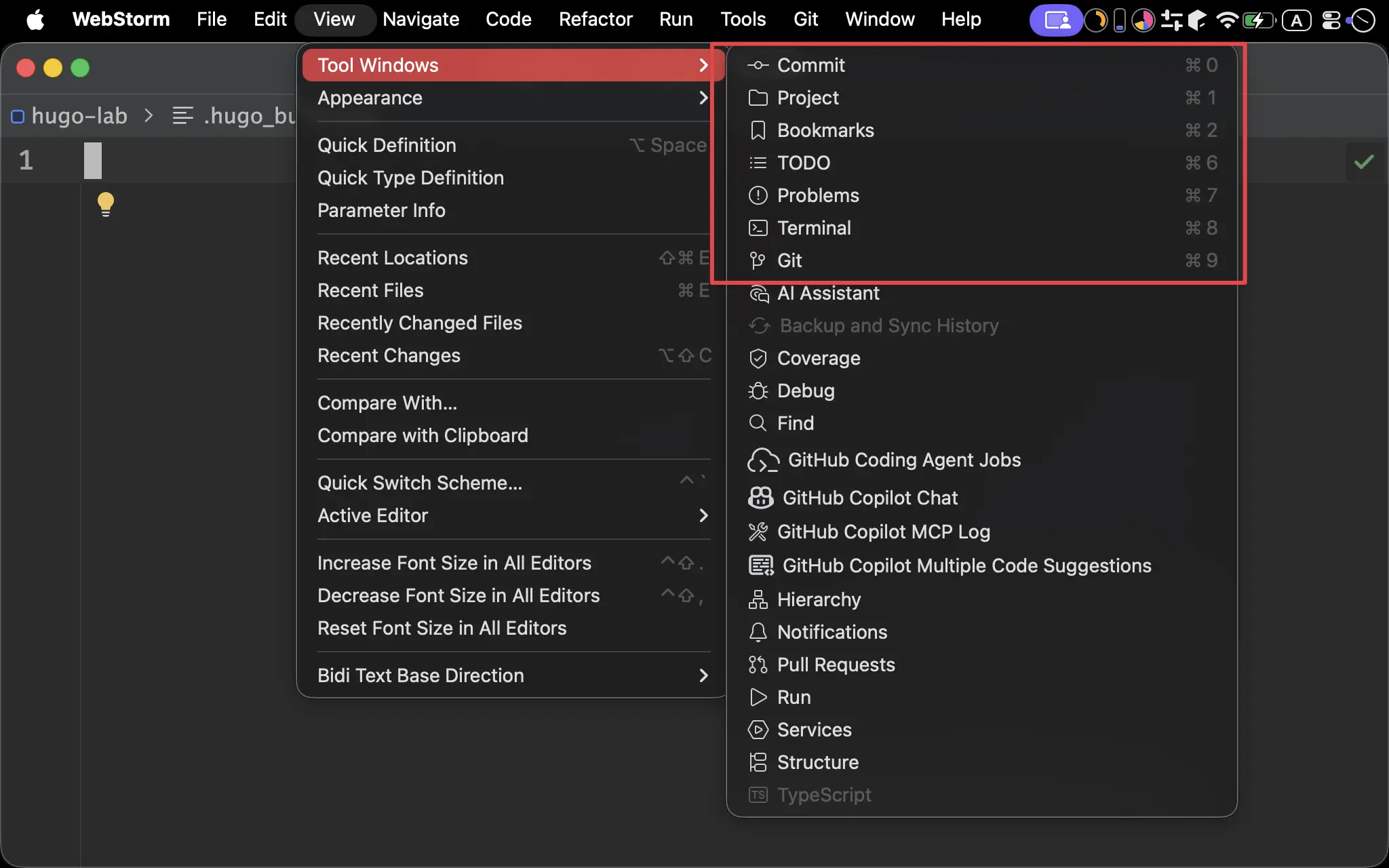Click the Project folder icon
The width and height of the screenshot is (1389, 868).
[758, 98]
